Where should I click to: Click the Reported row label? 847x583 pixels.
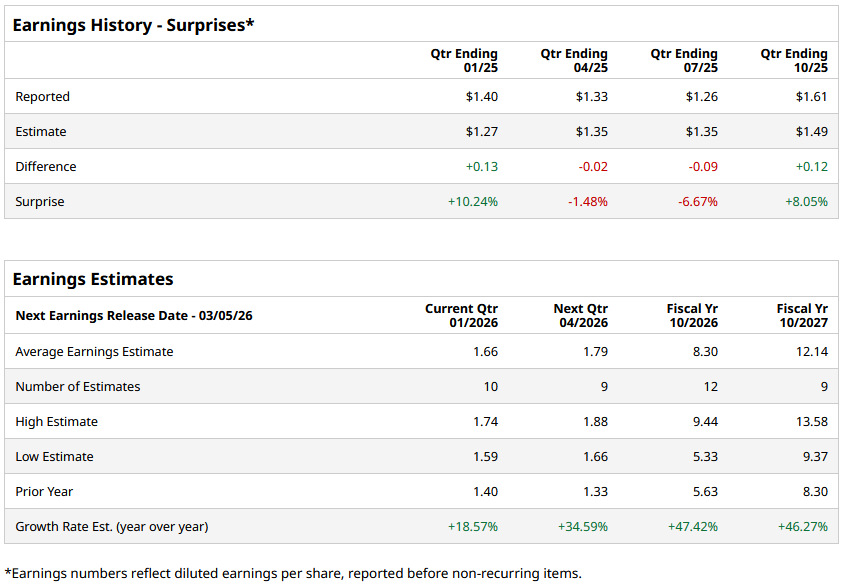42,97
